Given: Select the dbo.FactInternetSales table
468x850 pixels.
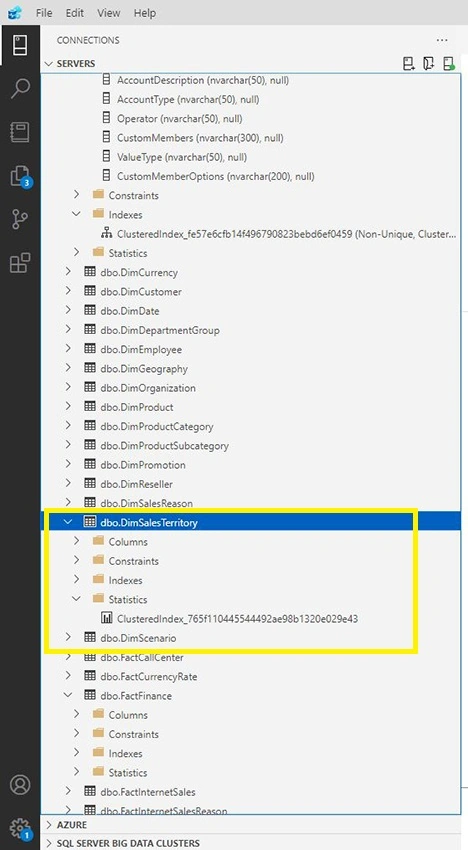Looking at the screenshot, I should tap(148, 792).
